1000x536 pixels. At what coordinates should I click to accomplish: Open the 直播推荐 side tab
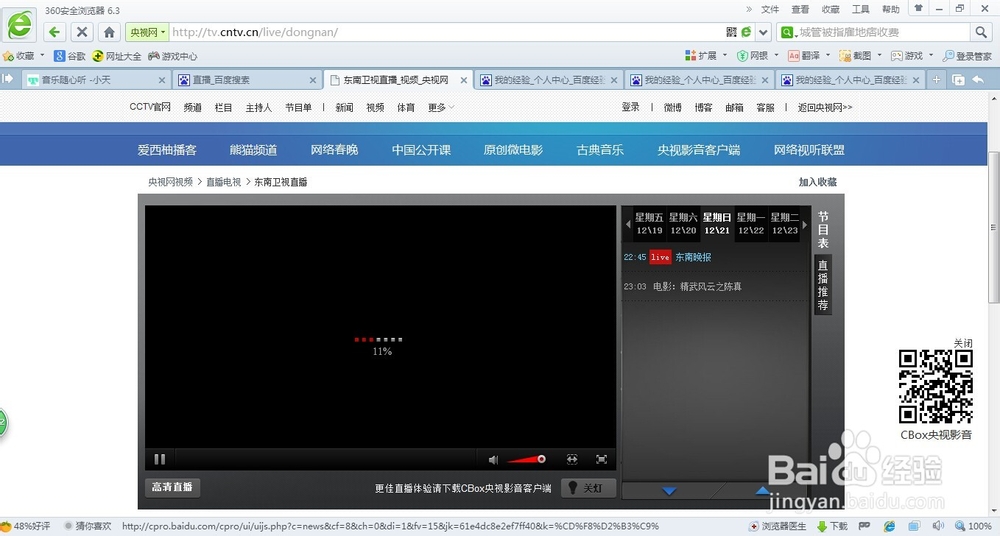(x=823, y=285)
